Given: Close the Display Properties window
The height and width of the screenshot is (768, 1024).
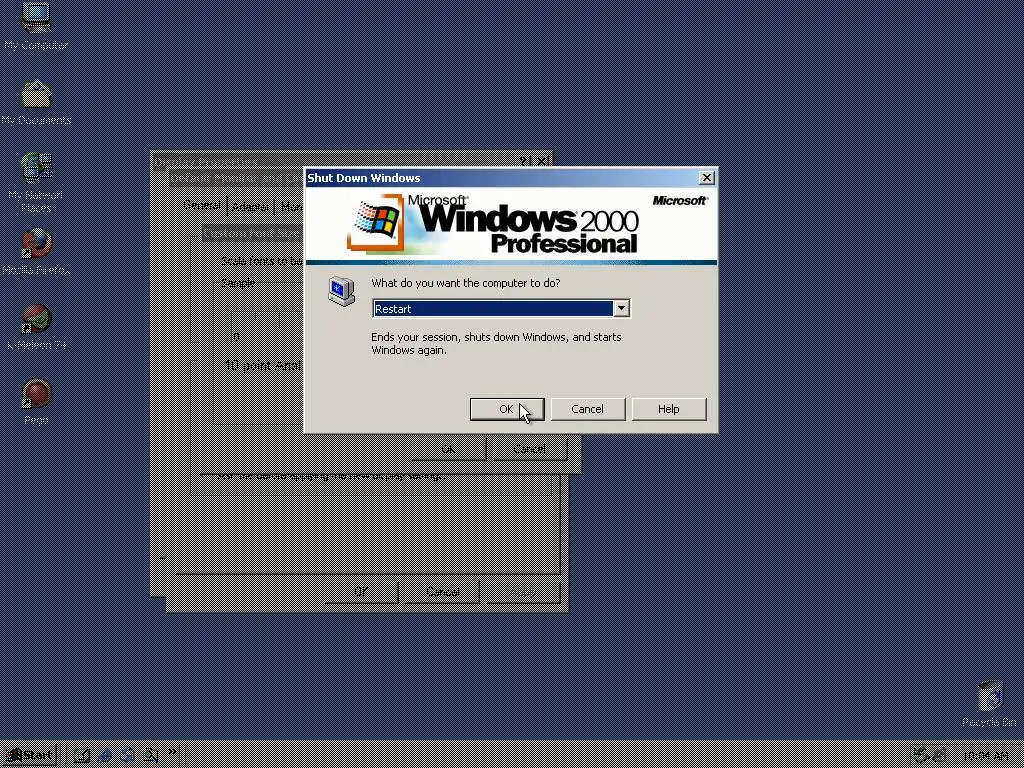Looking at the screenshot, I should pyautogui.click(x=541, y=161).
